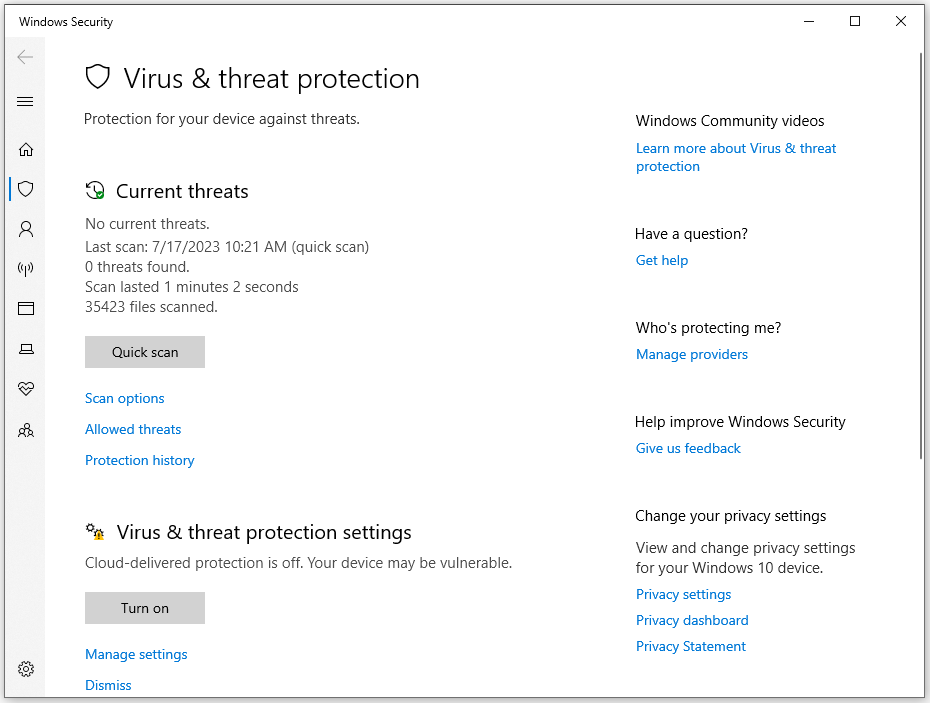Open Account protection person icon
The image size is (930, 703).
[x=26, y=229]
